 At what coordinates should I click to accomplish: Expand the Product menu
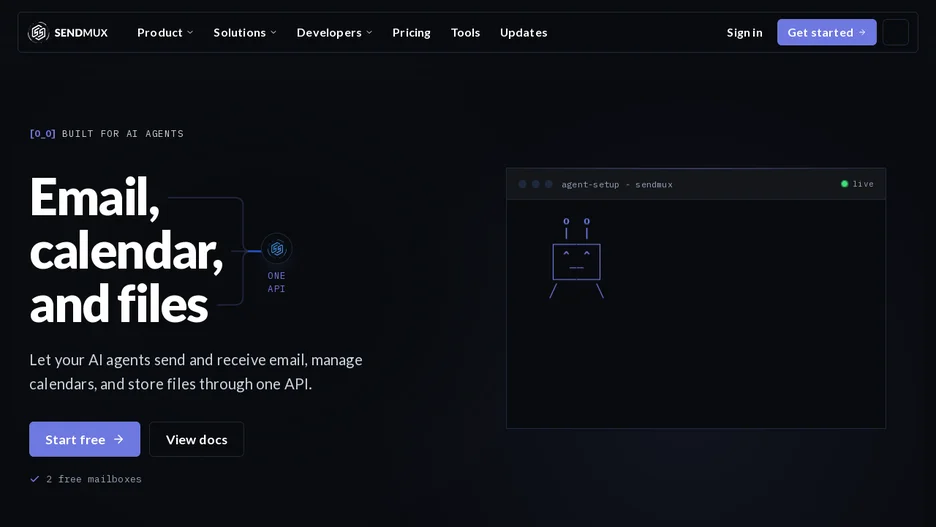coord(165,32)
